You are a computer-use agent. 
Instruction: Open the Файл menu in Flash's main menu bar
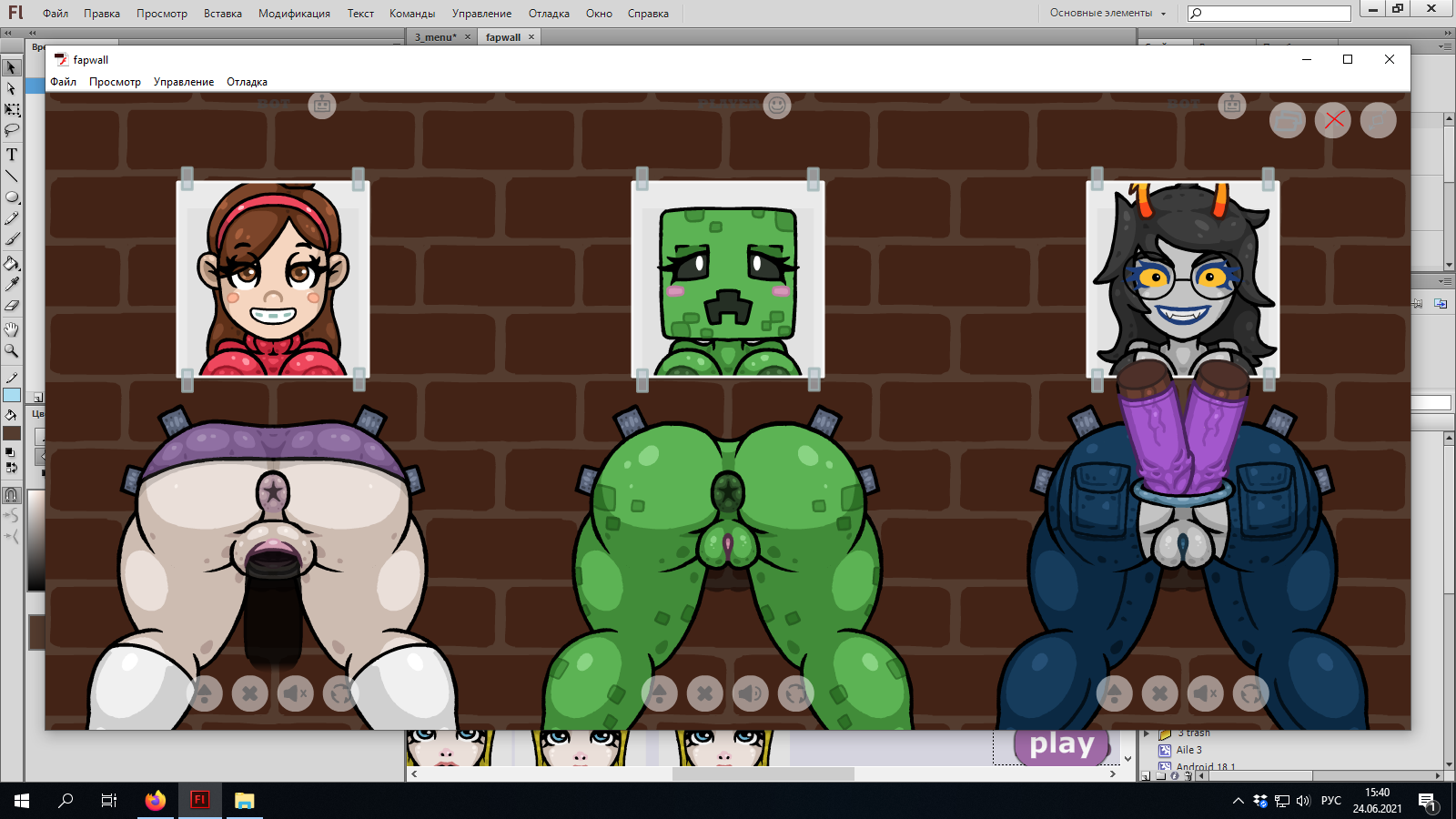pos(56,14)
